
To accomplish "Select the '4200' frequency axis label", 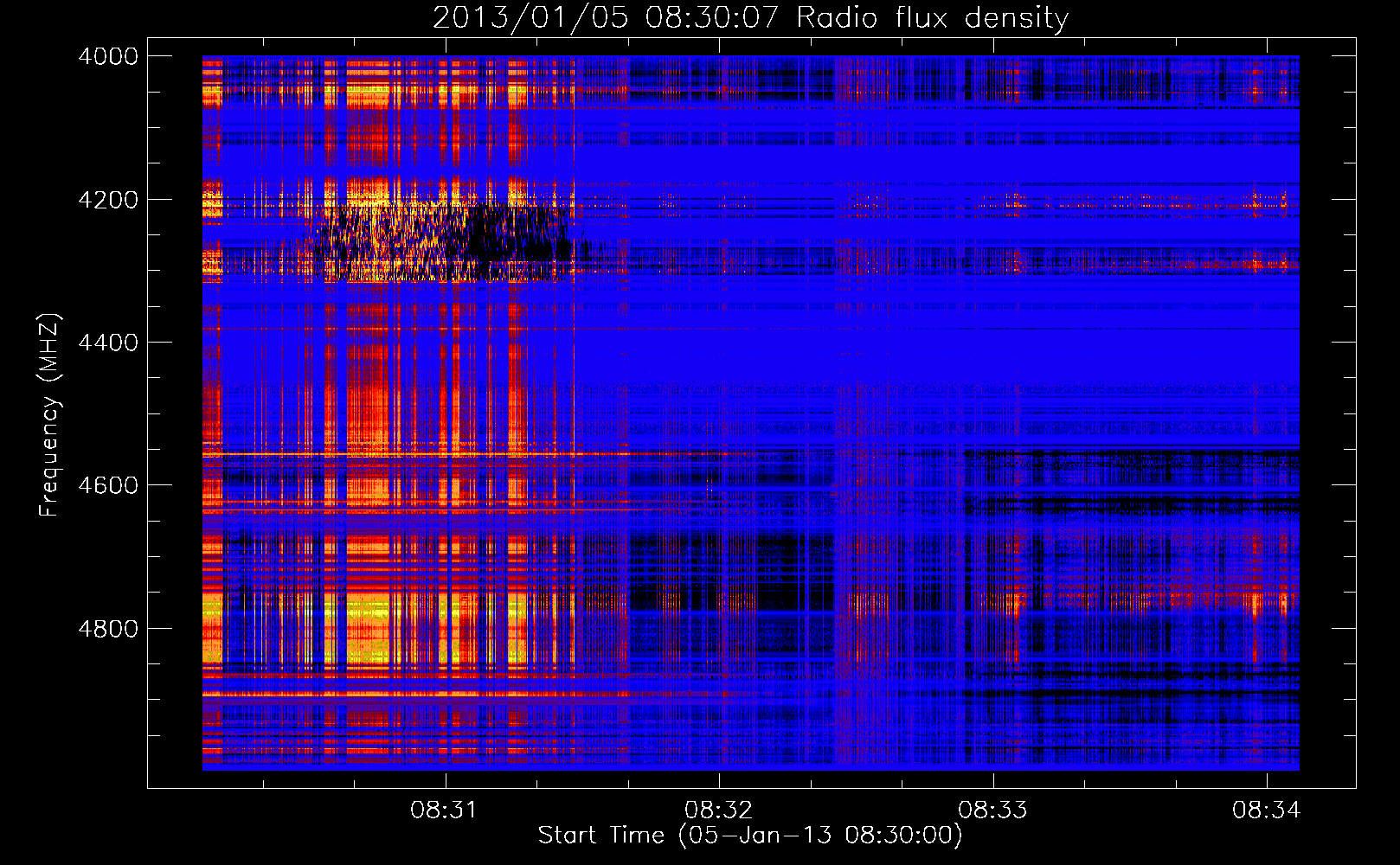I will point(108,200).
